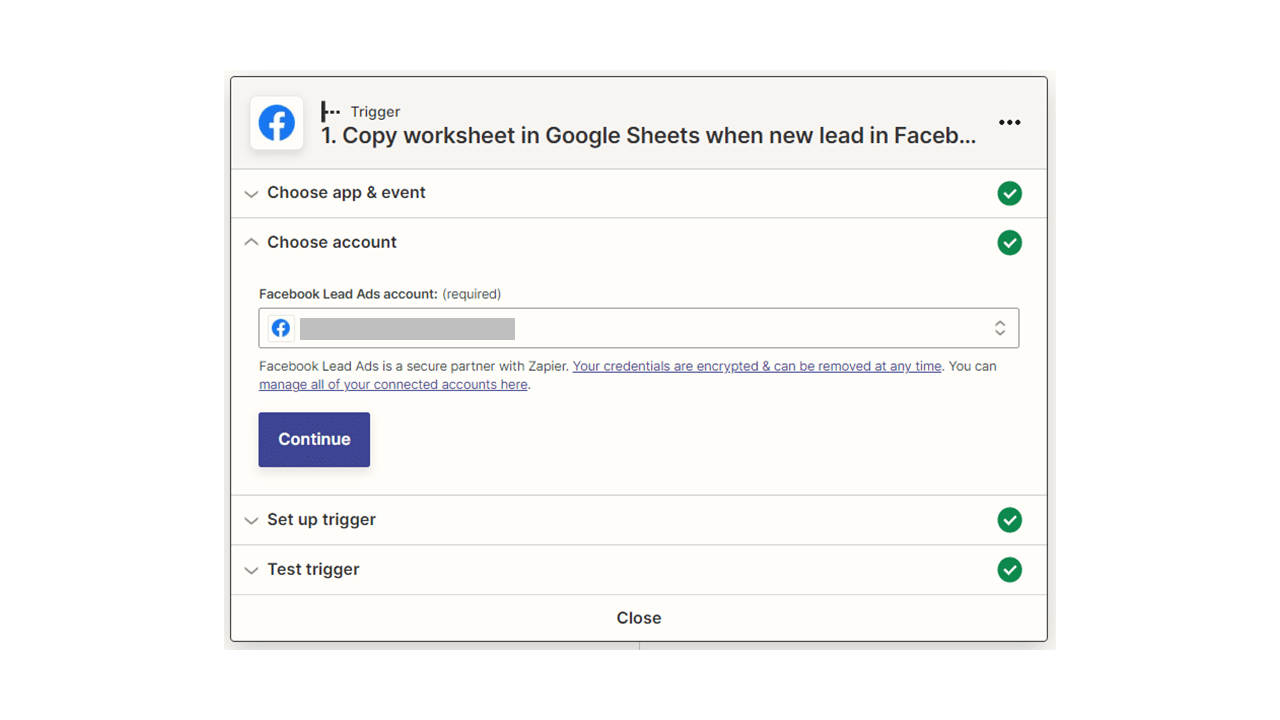The image size is (1280, 720).
Task: Click the step title to rename
Action: [x=648, y=136]
